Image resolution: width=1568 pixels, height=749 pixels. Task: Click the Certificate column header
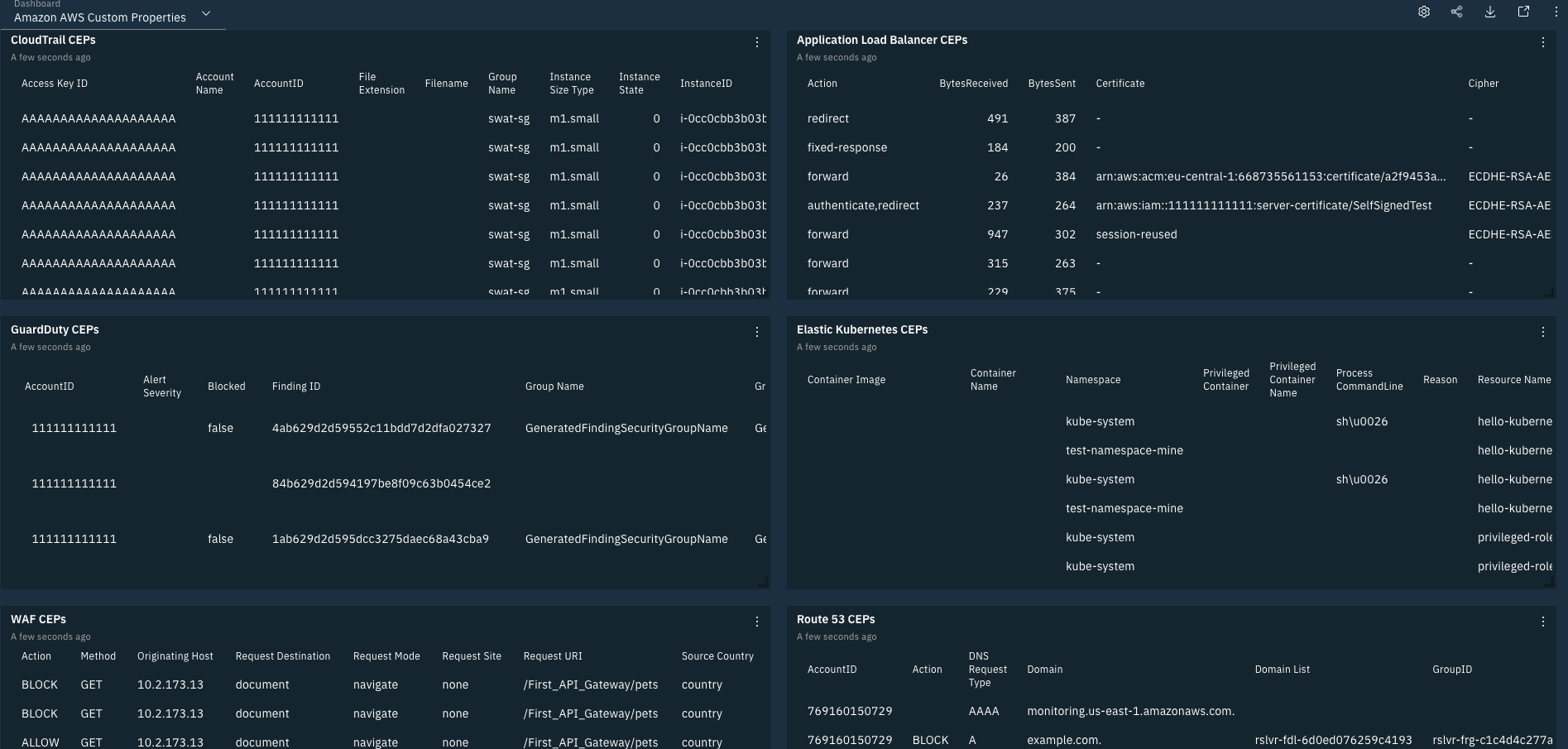(x=1120, y=84)
